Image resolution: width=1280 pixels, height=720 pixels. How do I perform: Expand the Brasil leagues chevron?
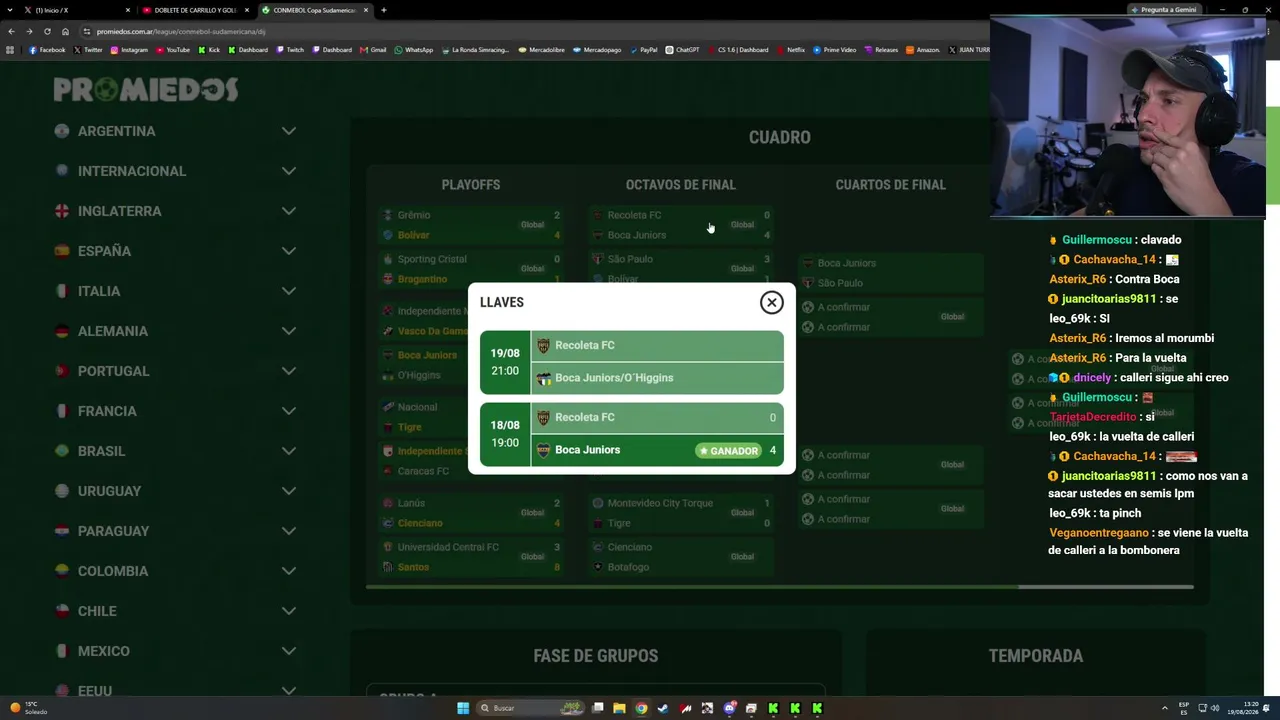point(289,451)
